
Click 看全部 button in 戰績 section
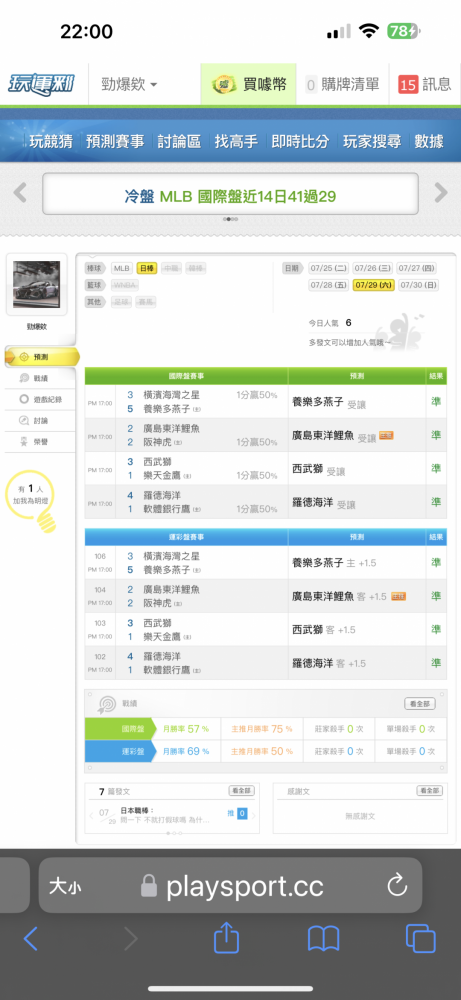[420, 703]
